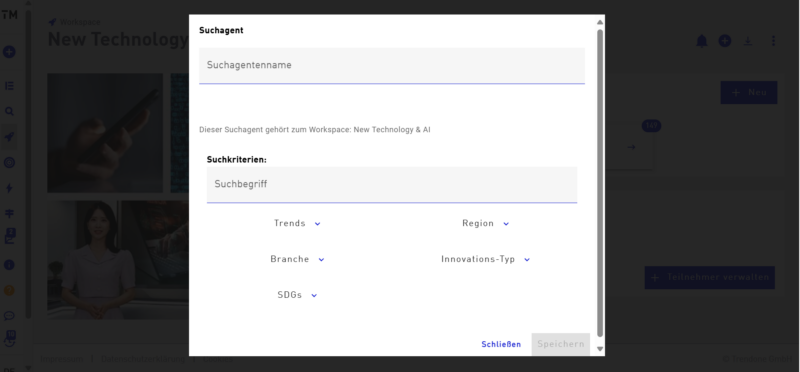Click the dialog vertical scrollbar thumb

tap(600, 183)
